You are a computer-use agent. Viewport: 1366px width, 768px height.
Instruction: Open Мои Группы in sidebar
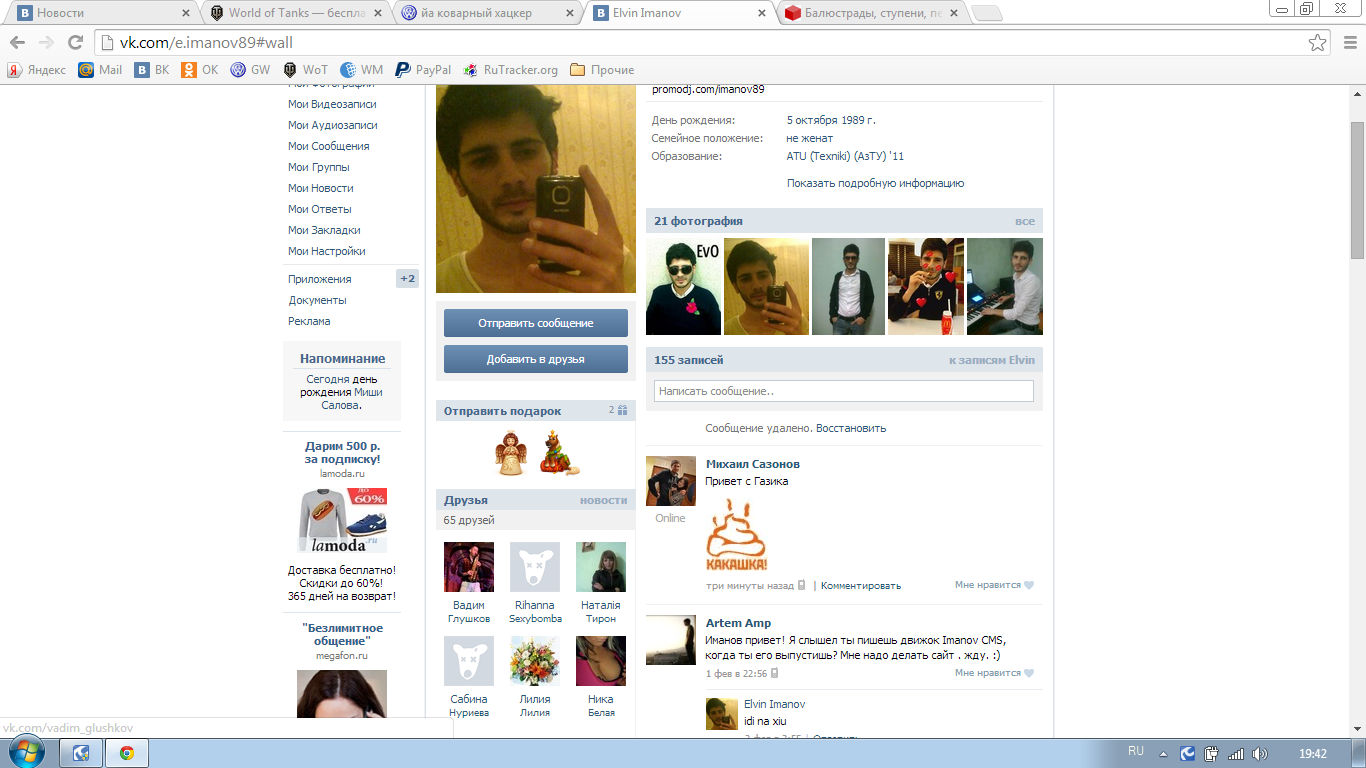pos(319,167)
